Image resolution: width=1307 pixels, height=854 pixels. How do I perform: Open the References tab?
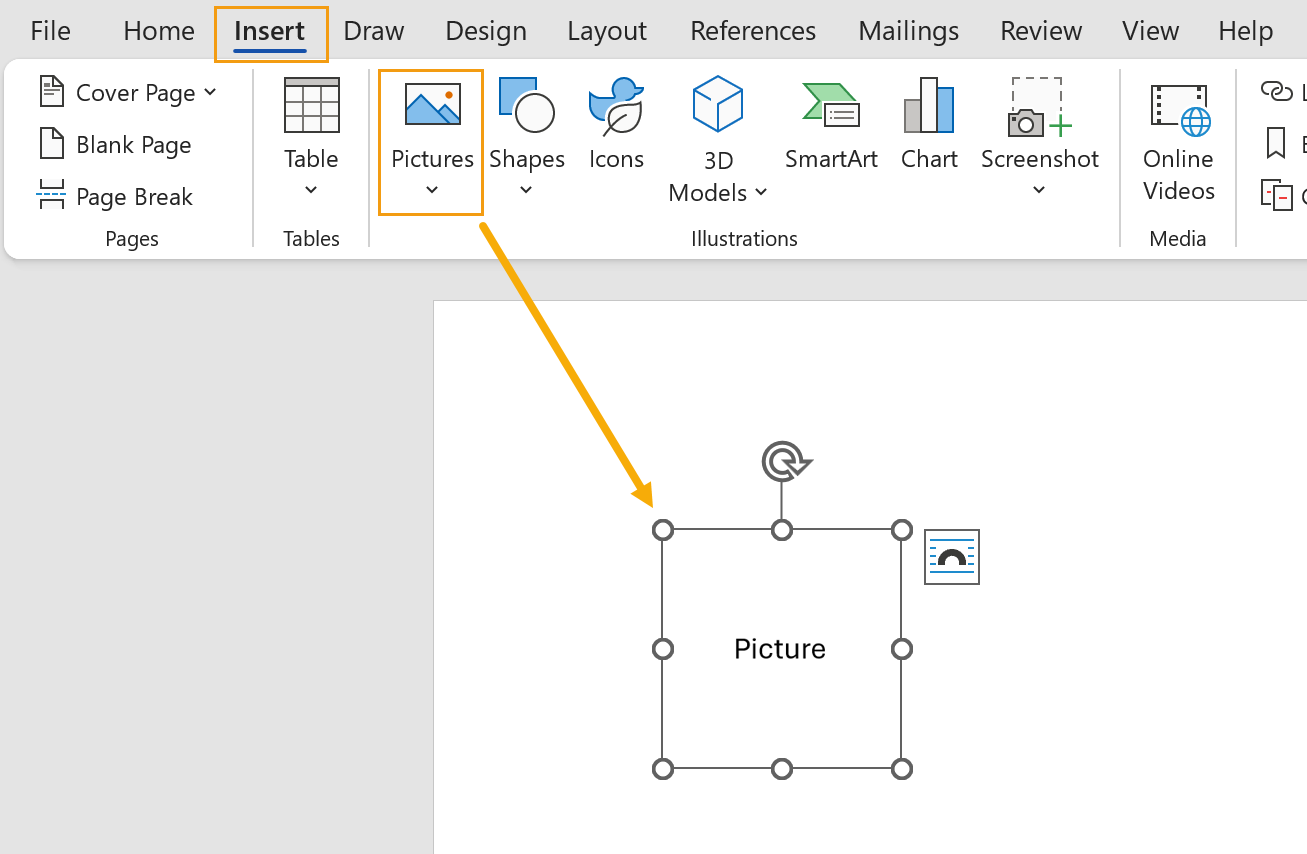pos(752,31)
